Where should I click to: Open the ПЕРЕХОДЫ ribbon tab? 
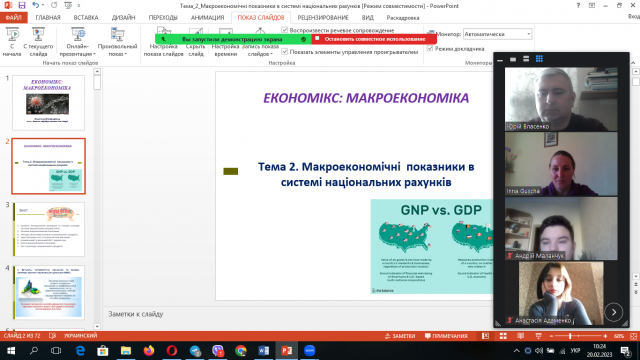(163, 18)
